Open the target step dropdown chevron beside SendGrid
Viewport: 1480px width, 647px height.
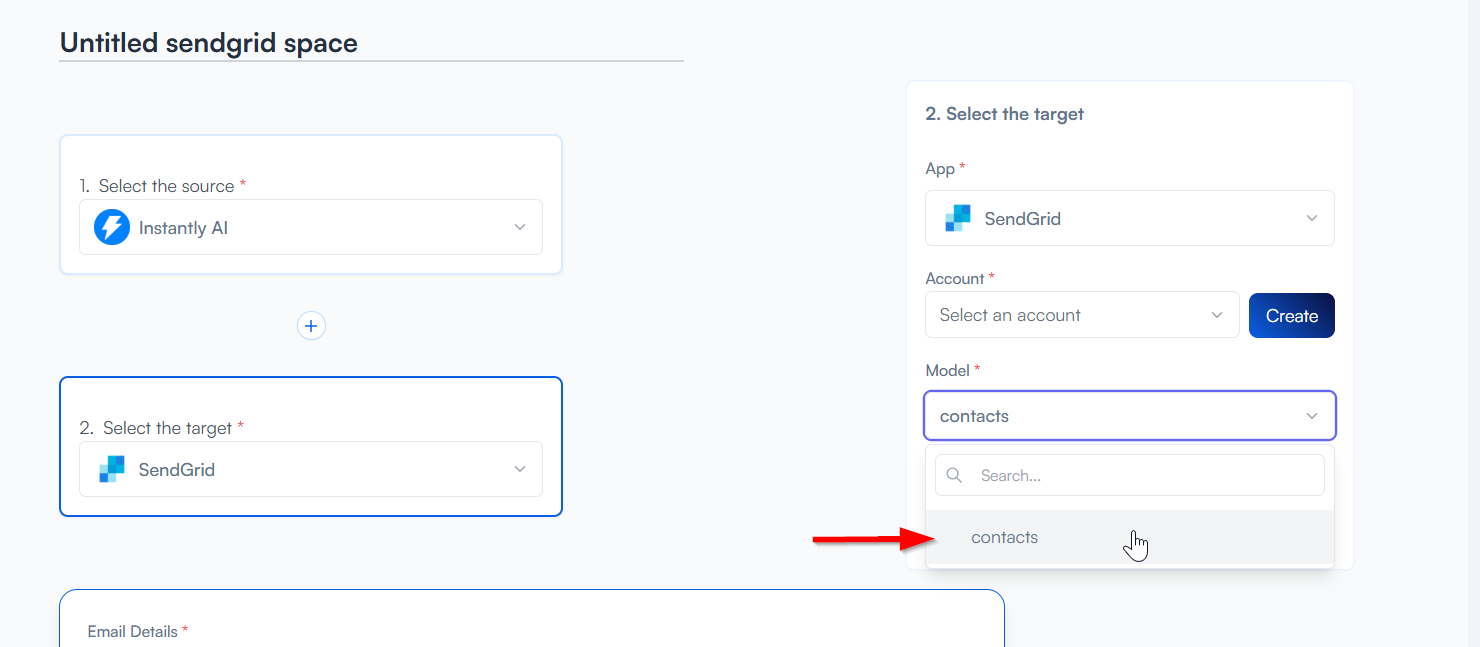click(520, 469)
